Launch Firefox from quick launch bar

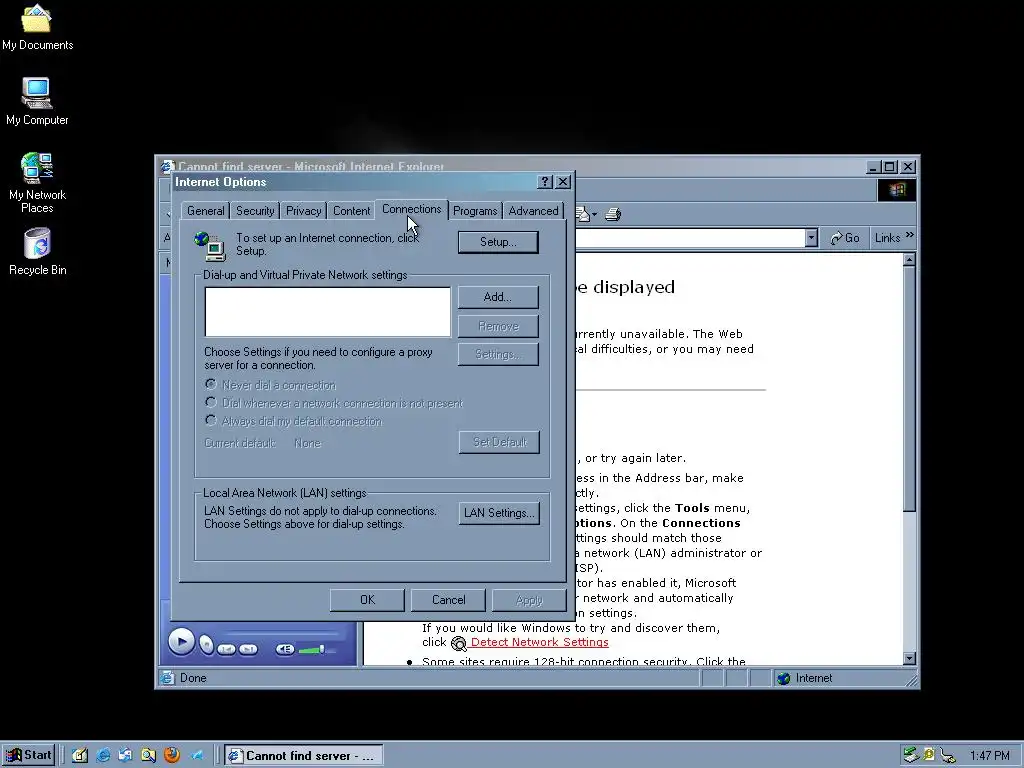(x=172, y=755)
